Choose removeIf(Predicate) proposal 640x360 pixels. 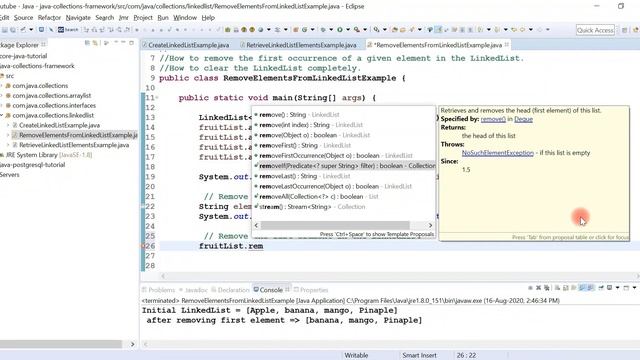[x=344, y=166]
